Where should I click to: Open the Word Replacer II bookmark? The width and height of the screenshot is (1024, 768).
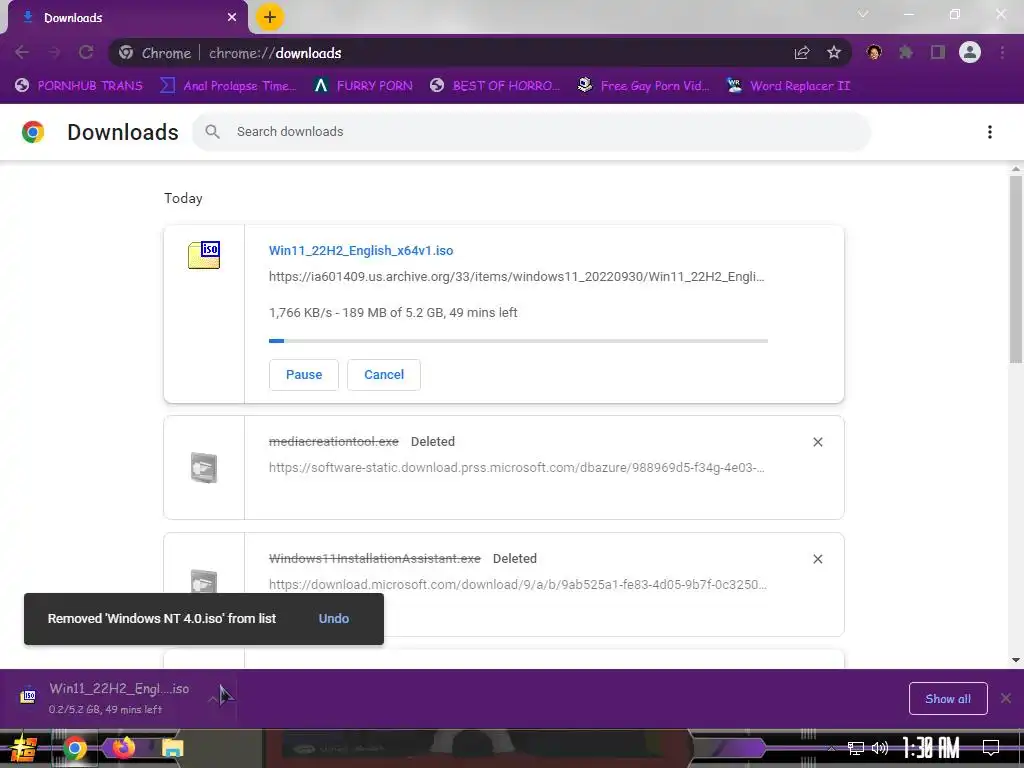[789, 86]
